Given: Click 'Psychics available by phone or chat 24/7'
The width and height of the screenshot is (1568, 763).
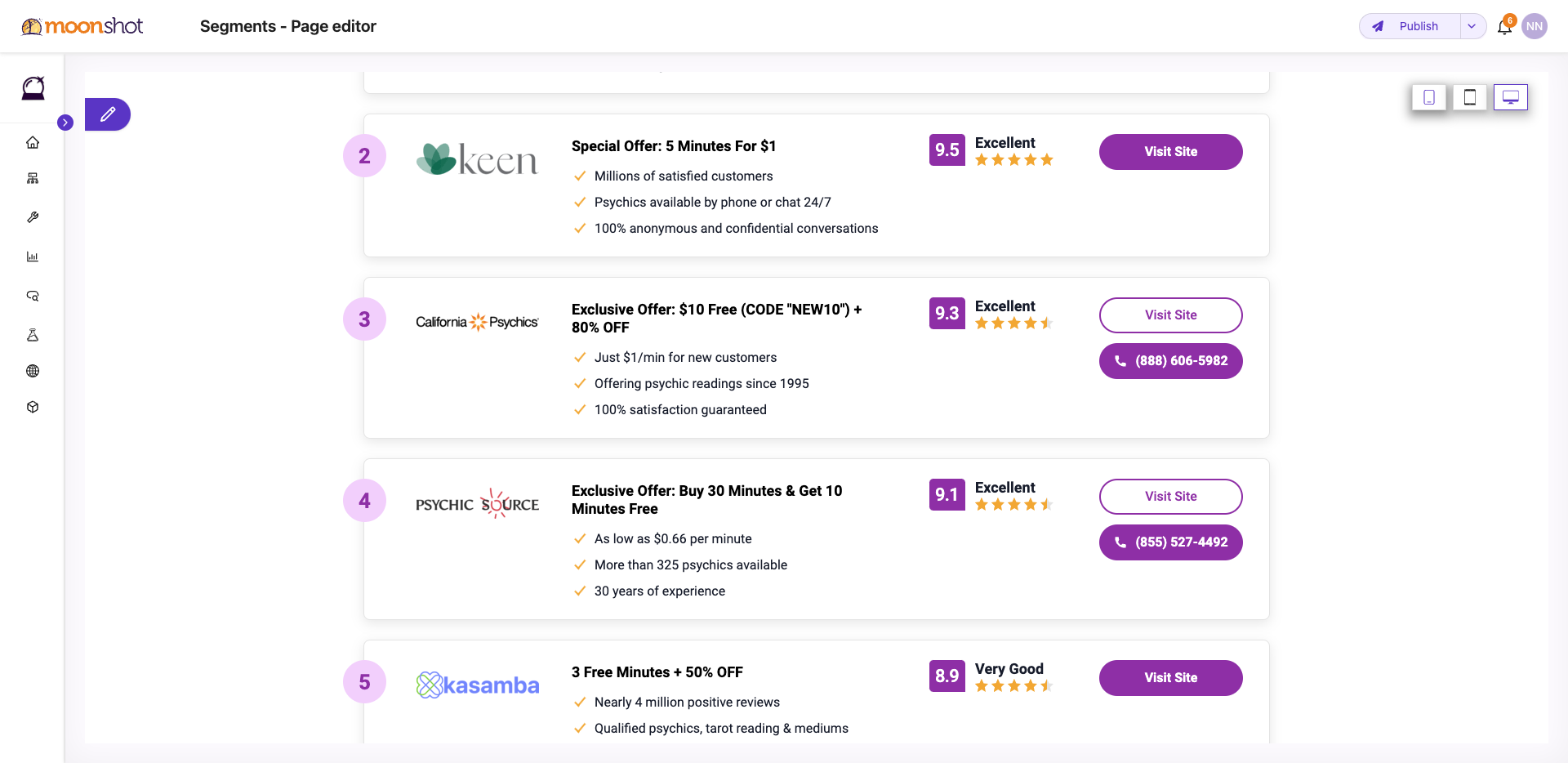Looking at the screenshot, I should (713, 203).
